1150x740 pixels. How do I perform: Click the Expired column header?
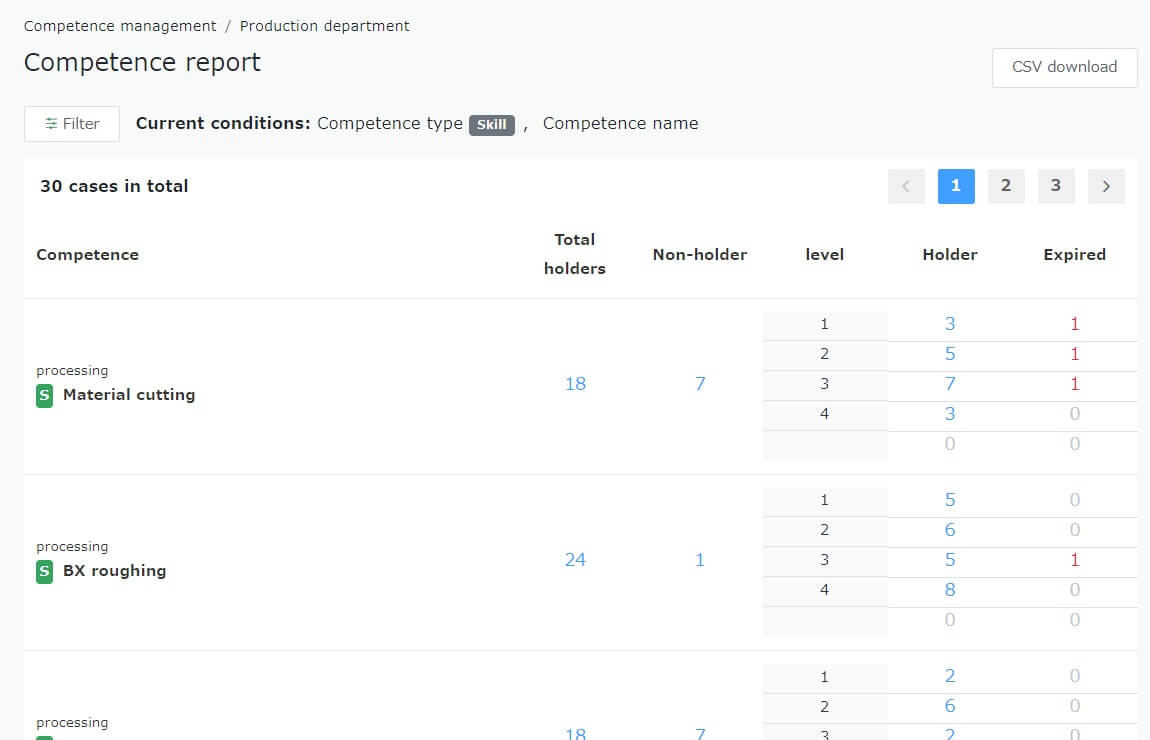click(x=1074, y=254)
